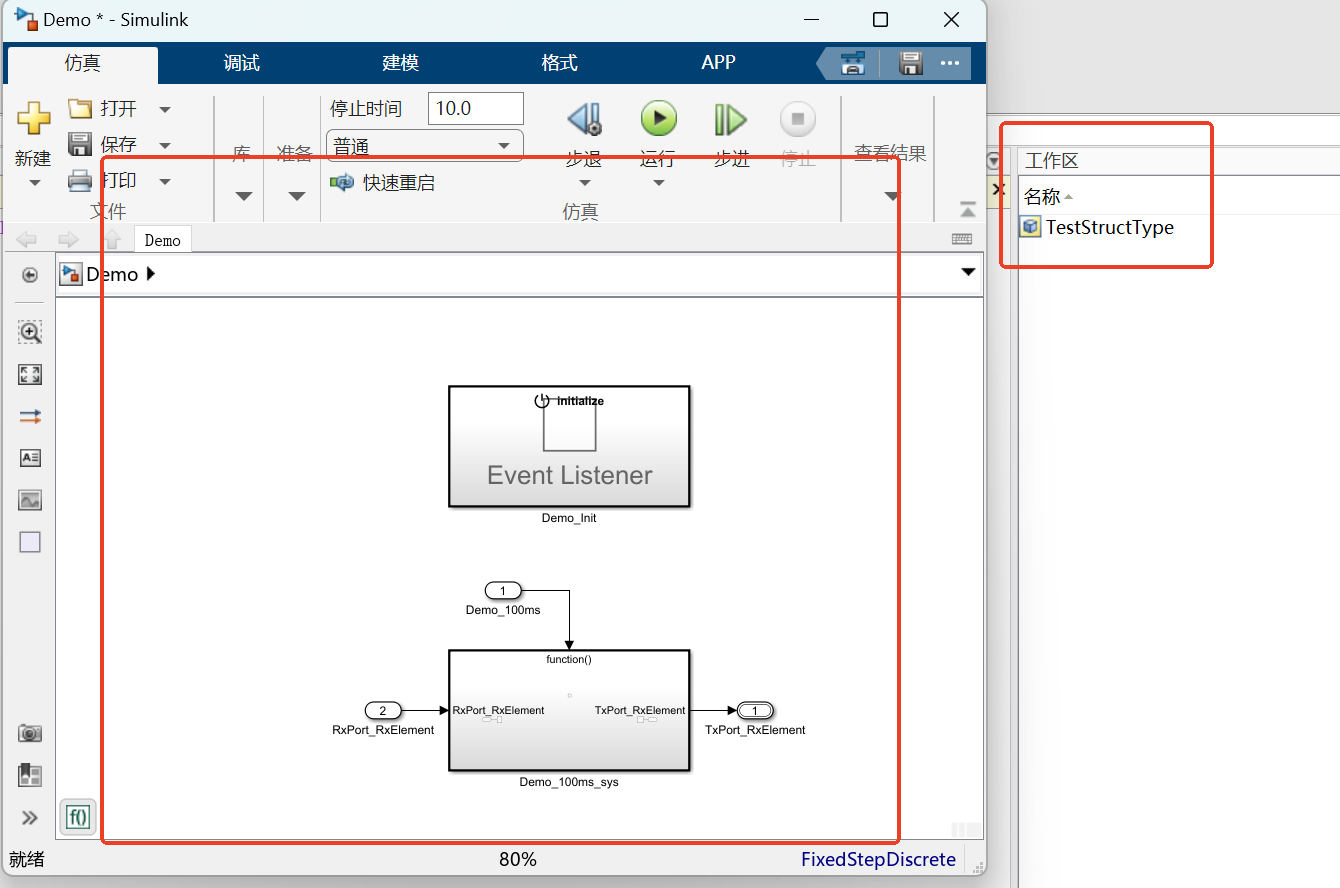Click the 名称 sort arrow in the workspace panel
1340x888 pixels.
click(1068, 196)
